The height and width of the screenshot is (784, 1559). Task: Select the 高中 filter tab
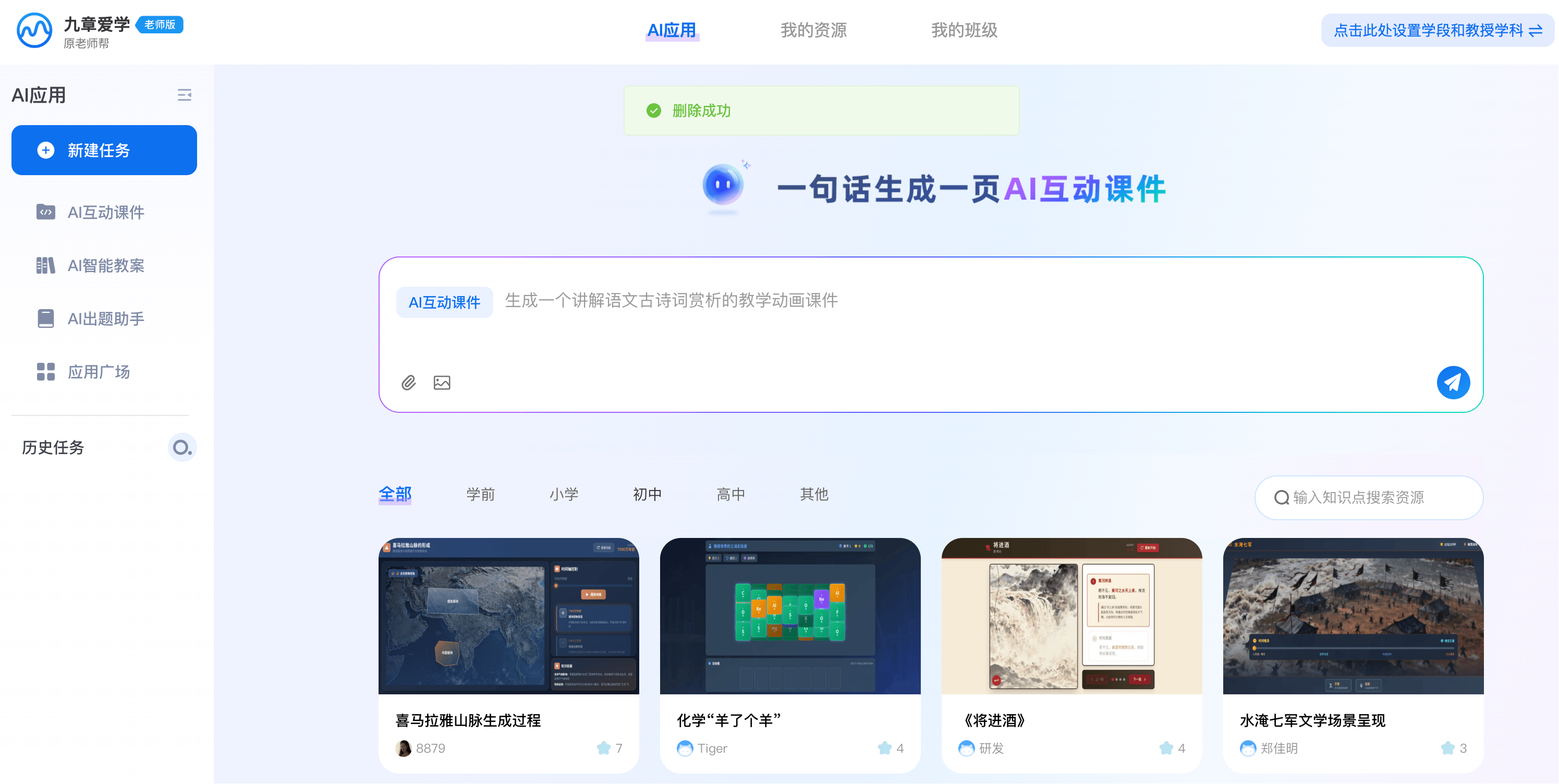point(730,494)
